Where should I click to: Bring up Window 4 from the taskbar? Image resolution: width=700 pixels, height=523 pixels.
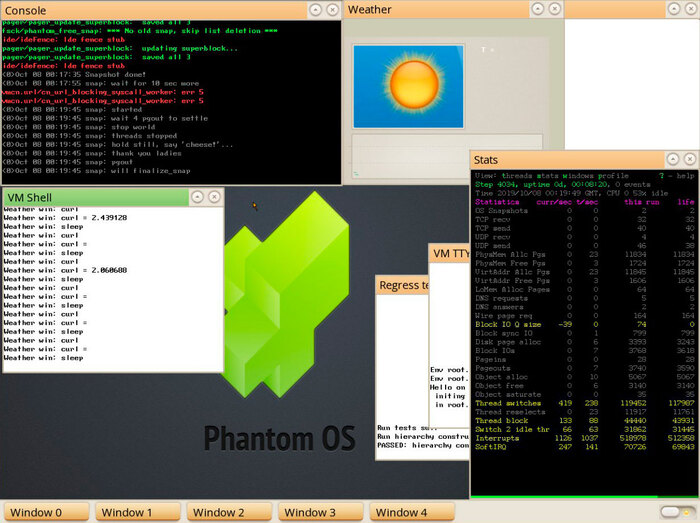click(411, 512)
